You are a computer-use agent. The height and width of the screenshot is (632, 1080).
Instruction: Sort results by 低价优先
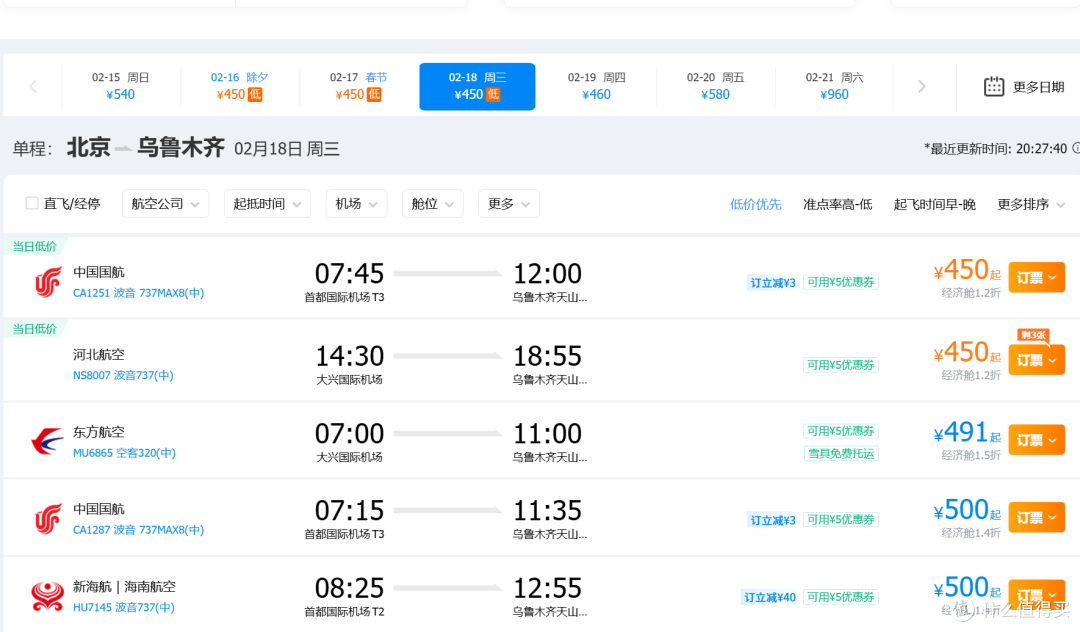(756, 204)
